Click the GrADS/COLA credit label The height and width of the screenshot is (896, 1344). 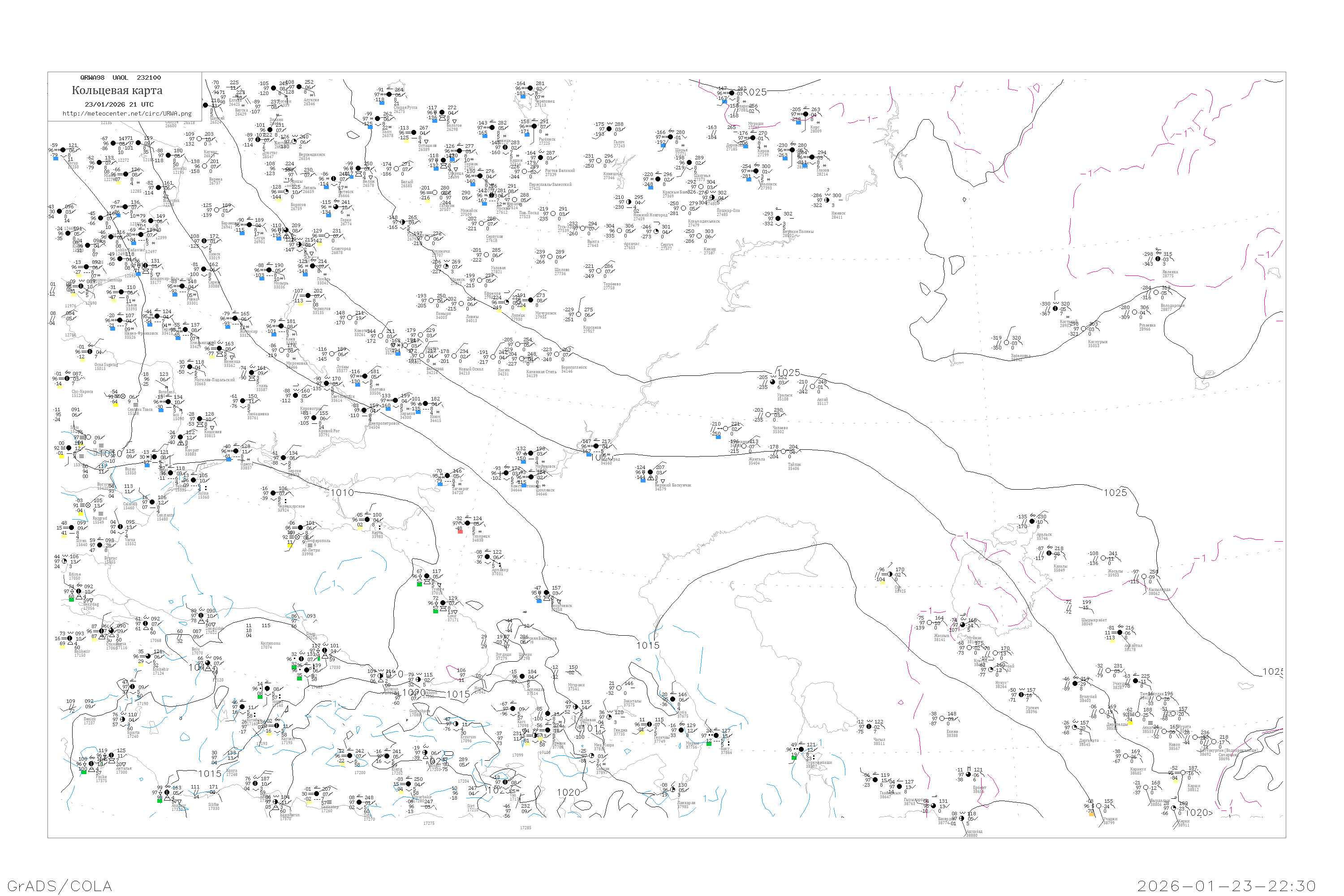point(60,886)
